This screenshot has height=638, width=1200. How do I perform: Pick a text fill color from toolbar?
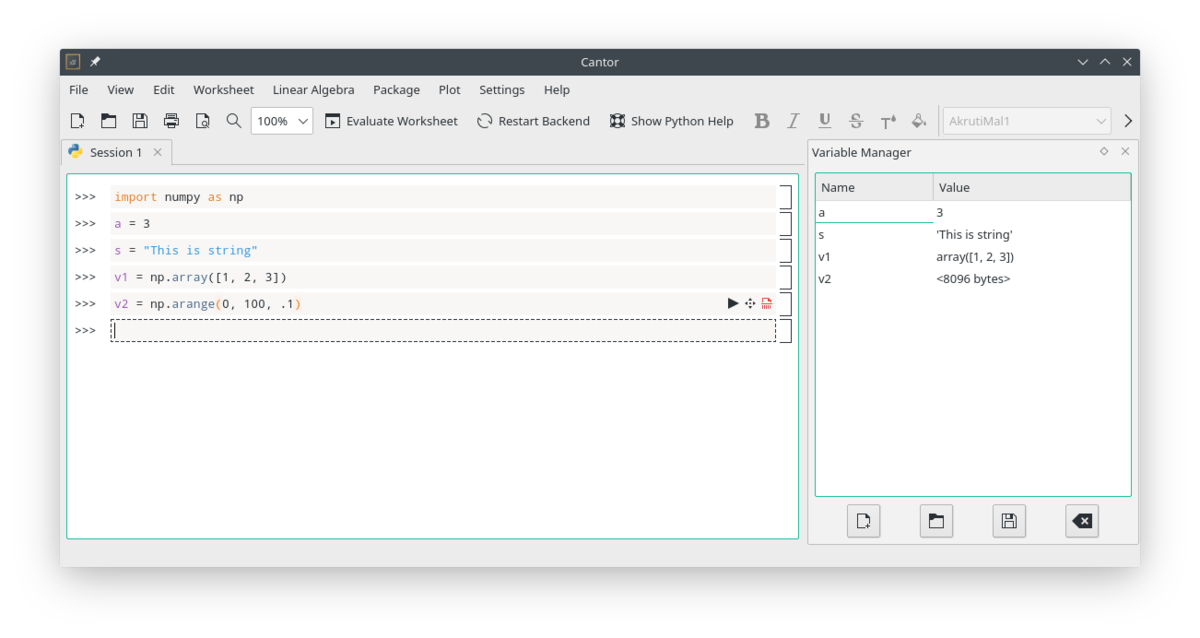[x=919, y=121]
